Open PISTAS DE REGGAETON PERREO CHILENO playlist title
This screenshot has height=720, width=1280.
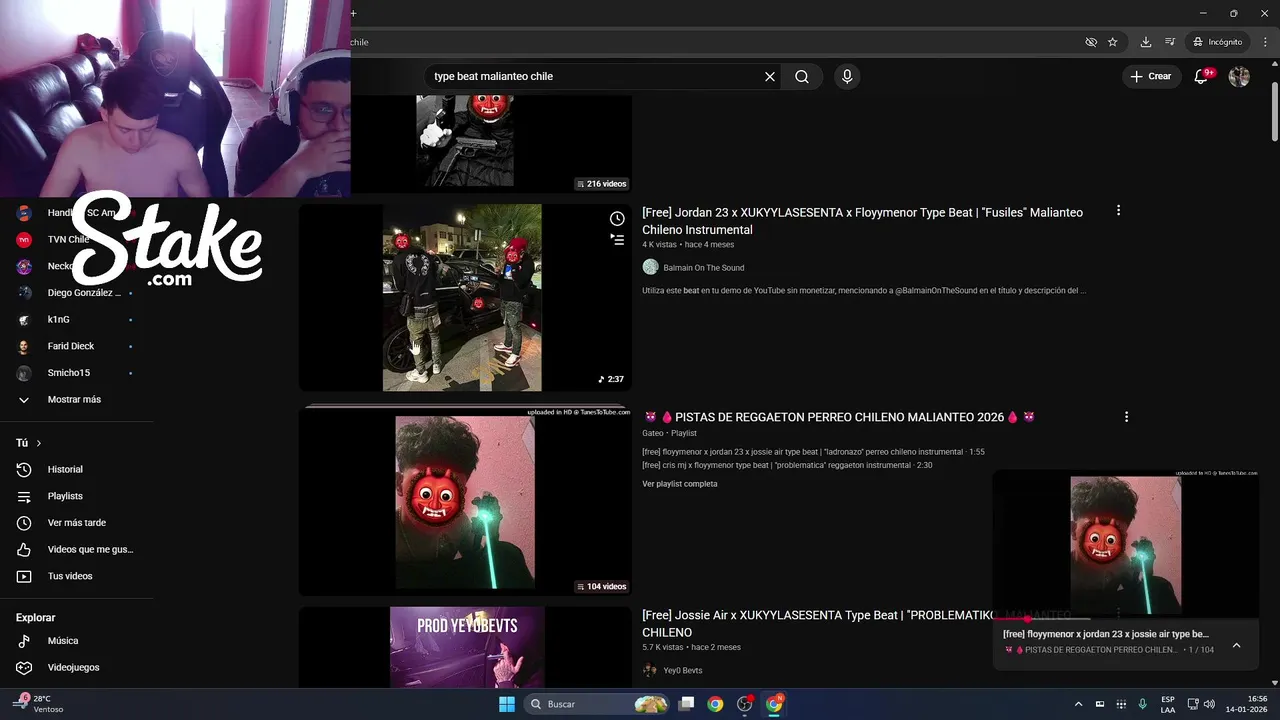click(839, 417)
